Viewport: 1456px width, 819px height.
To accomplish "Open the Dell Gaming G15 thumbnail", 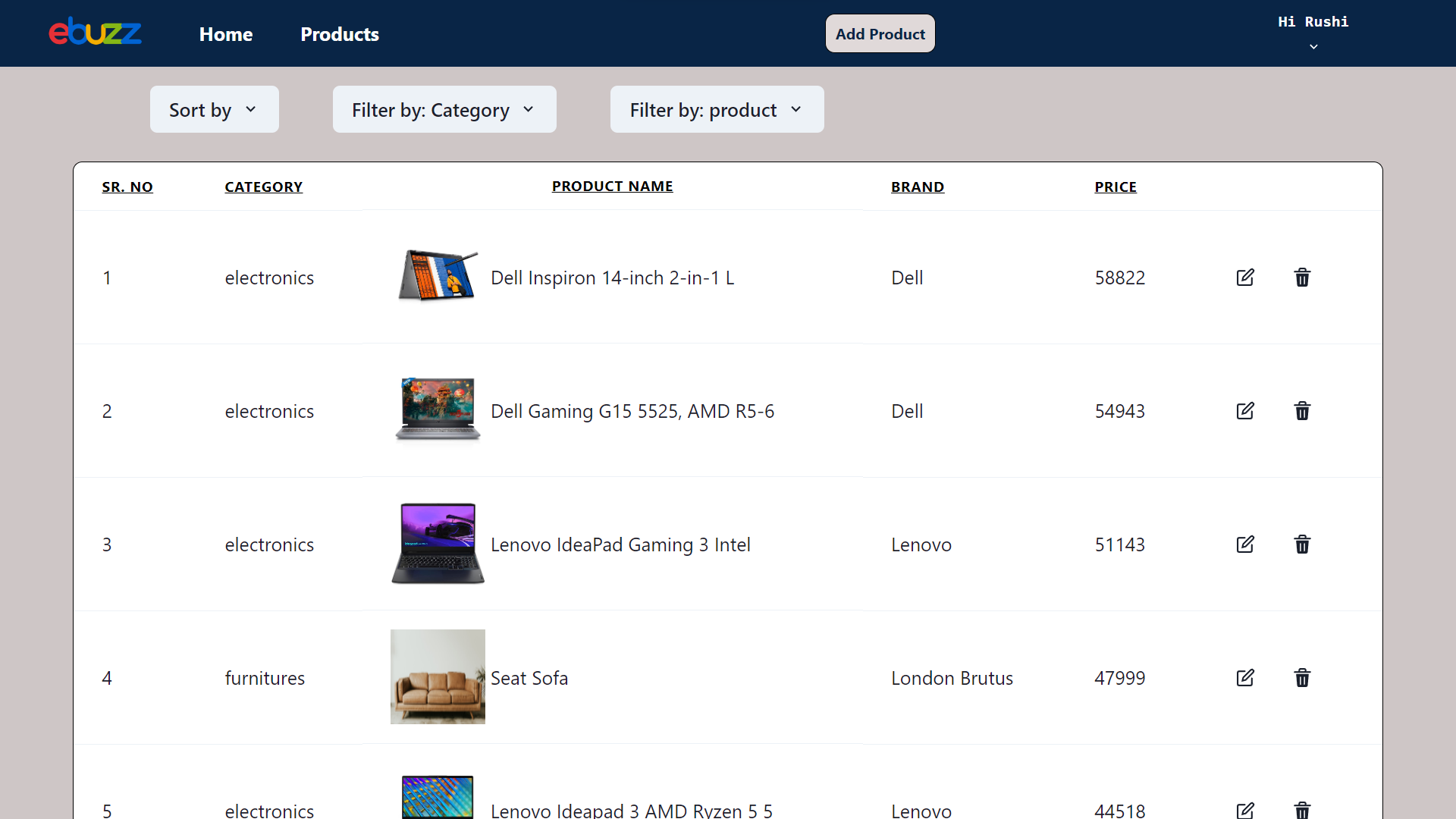I will [438, 409].
